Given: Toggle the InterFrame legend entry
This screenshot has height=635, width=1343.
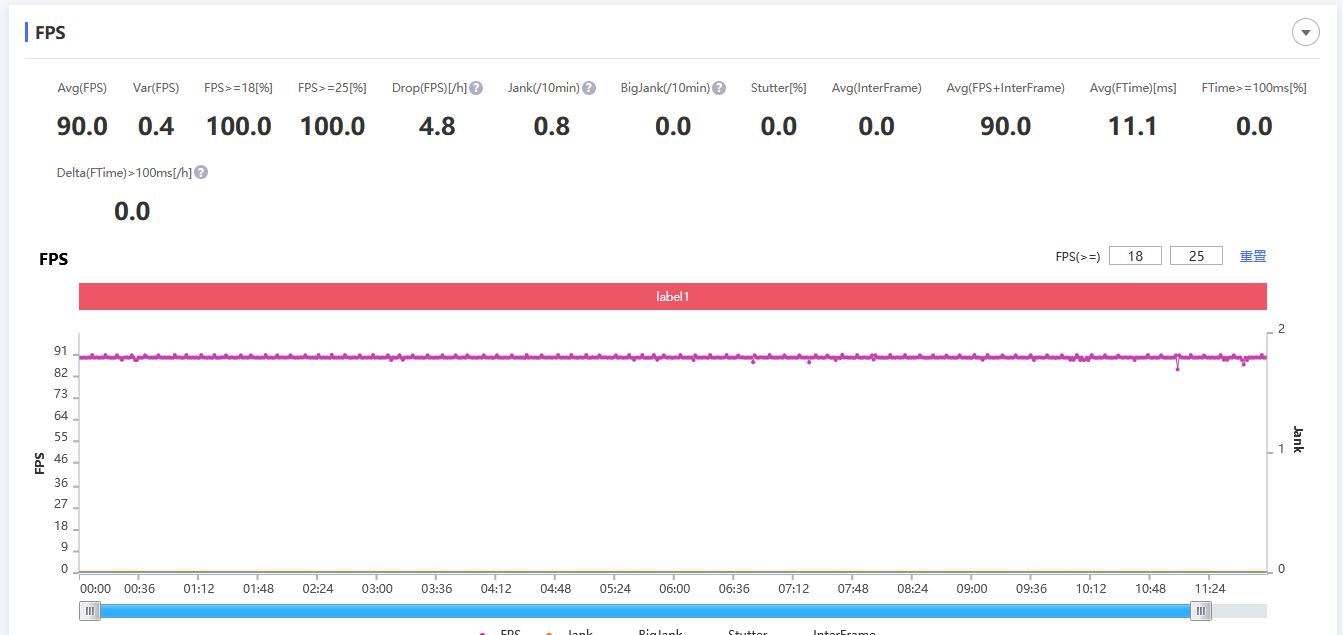Looking at the screenshot, I should tap(843, 632).
